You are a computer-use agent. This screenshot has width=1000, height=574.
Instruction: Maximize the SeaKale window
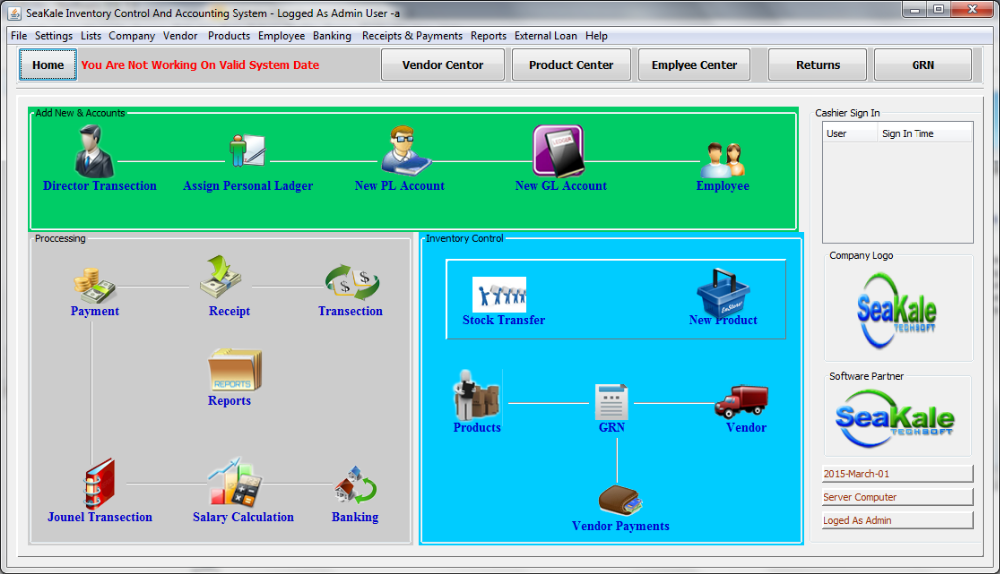[938, 9]
